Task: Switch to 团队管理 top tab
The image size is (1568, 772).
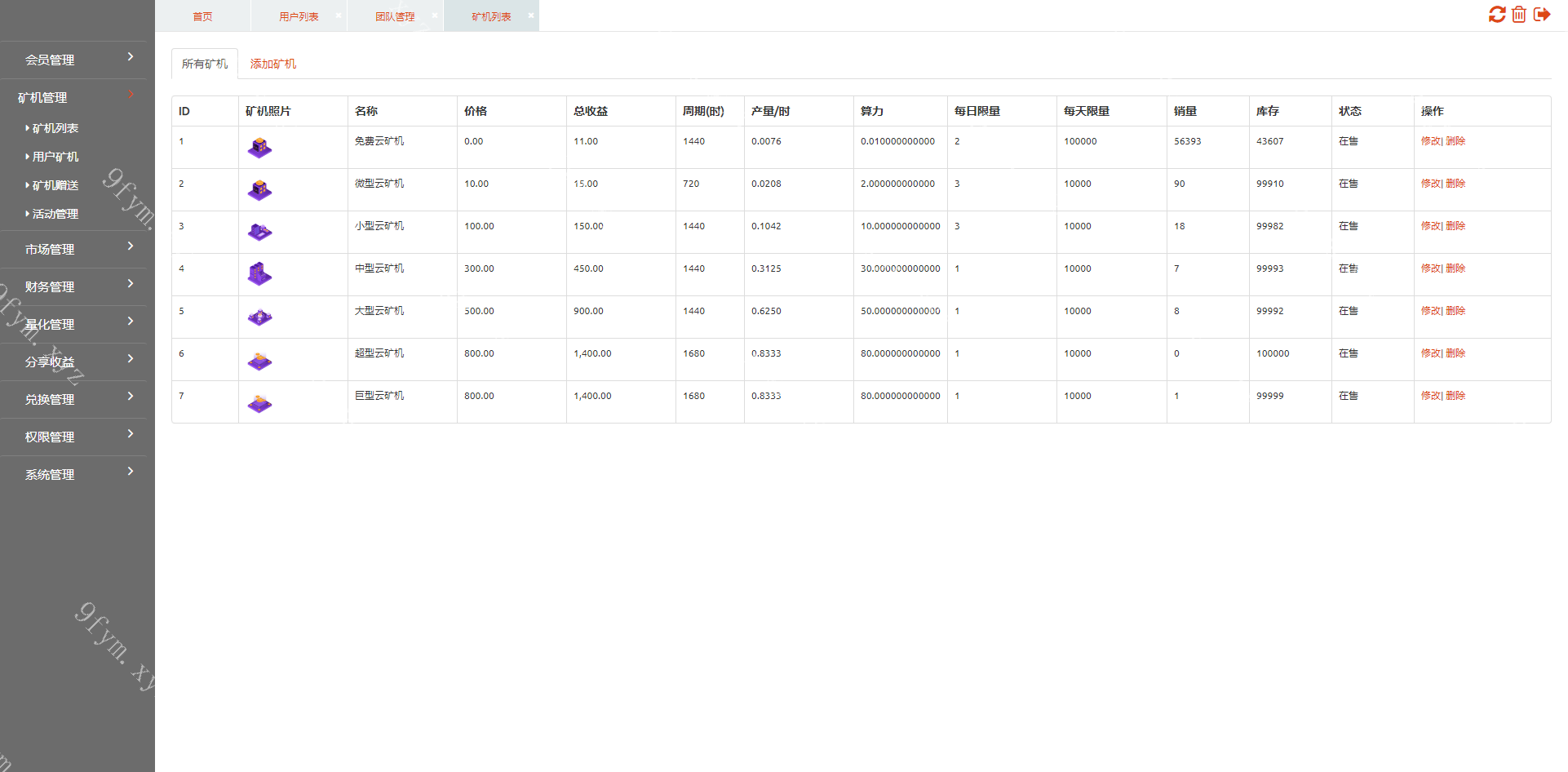Action: pyautogui.click(x=395, y=16)
